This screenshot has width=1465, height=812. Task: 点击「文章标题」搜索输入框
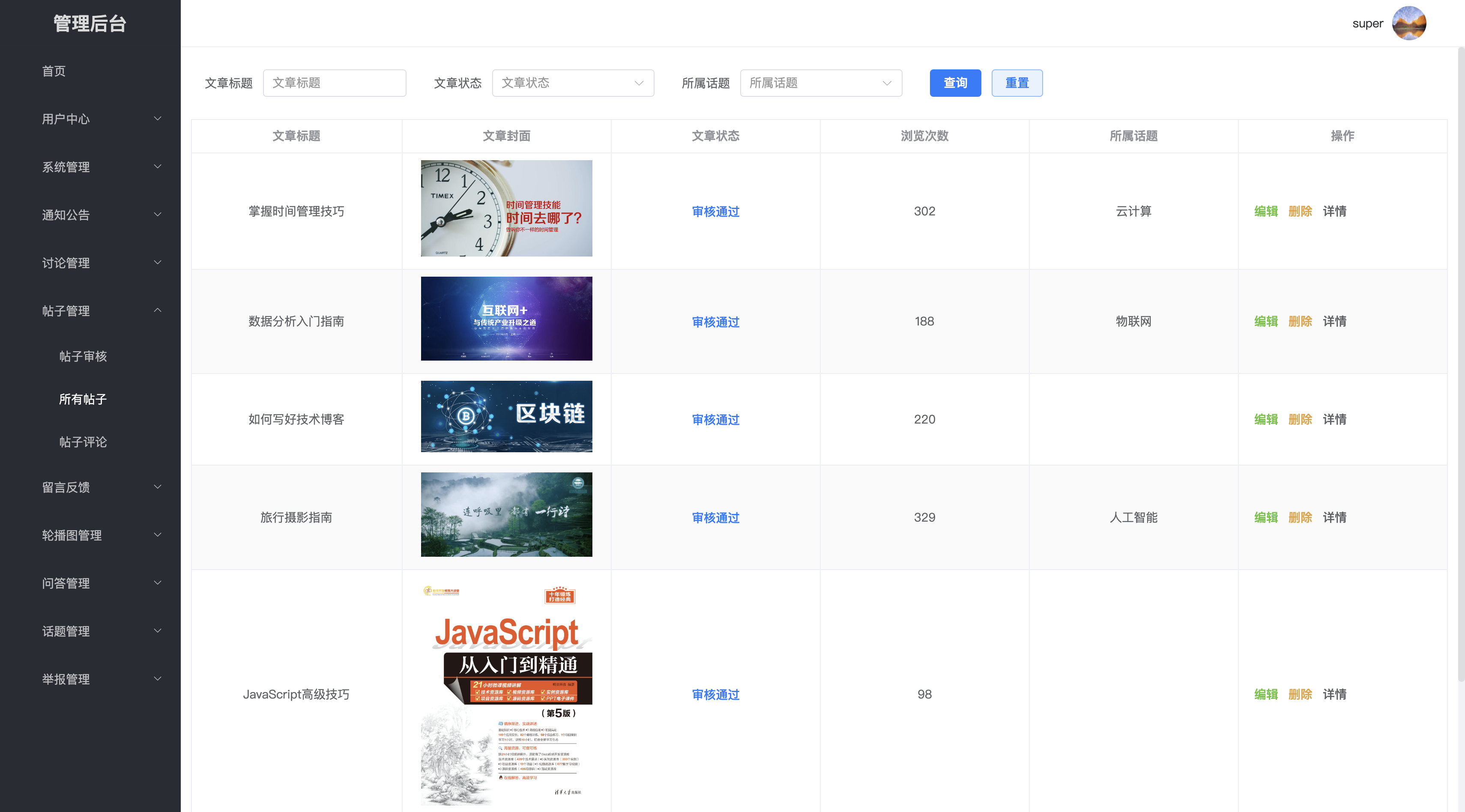click(335, 83)
